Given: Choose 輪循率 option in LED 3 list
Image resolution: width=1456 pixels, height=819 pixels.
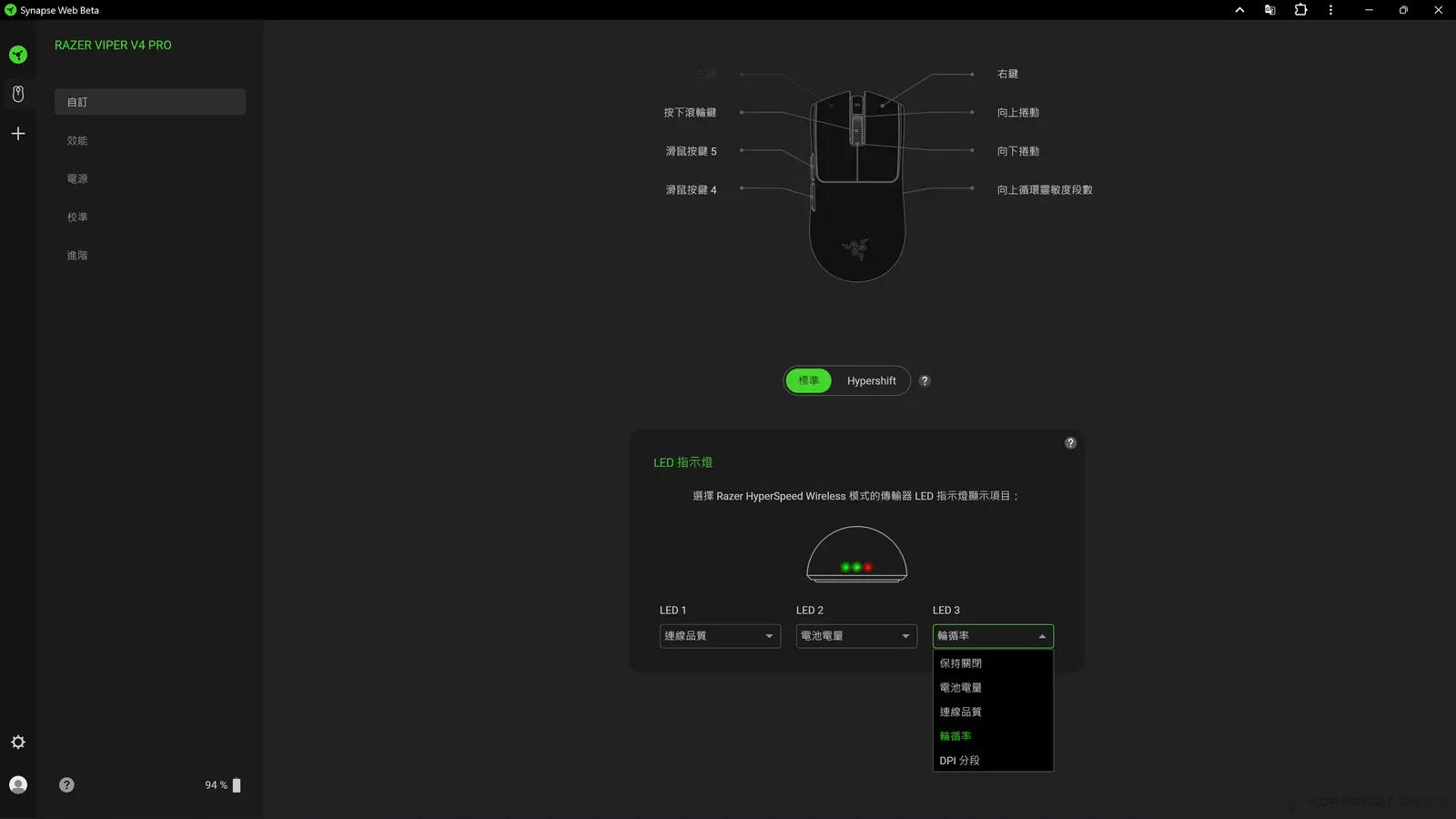Looking at the screenshot, I should [x=993, y=736].
